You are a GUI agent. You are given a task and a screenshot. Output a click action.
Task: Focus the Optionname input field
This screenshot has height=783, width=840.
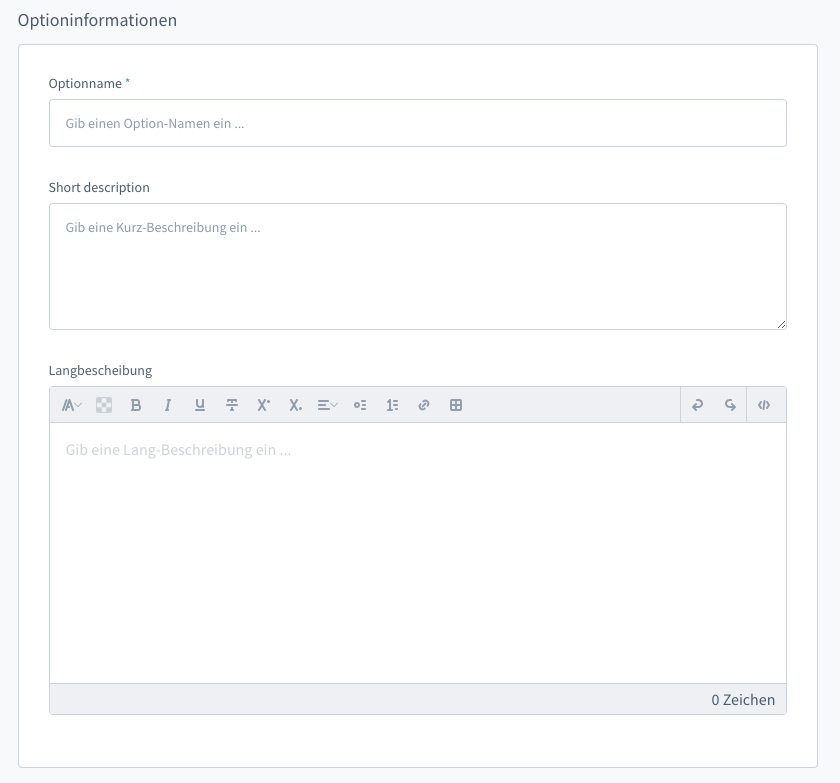417,123
